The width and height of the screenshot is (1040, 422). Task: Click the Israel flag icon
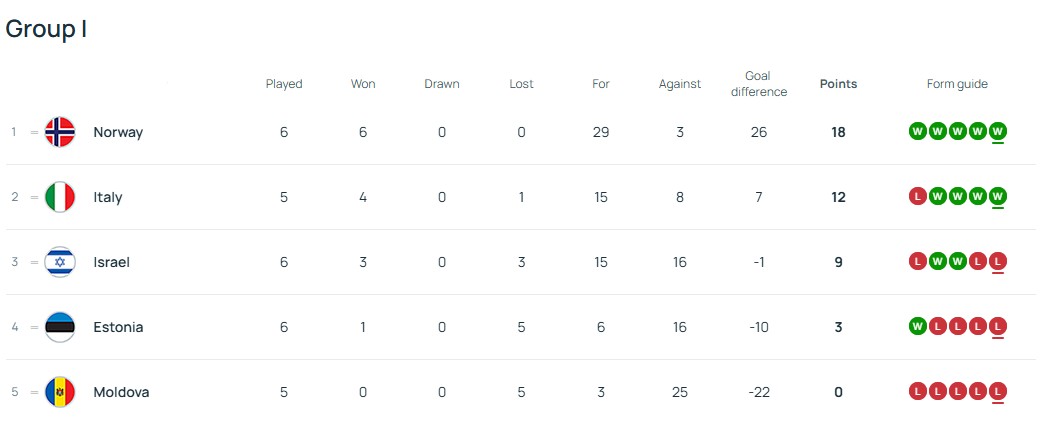pos(60,262)
